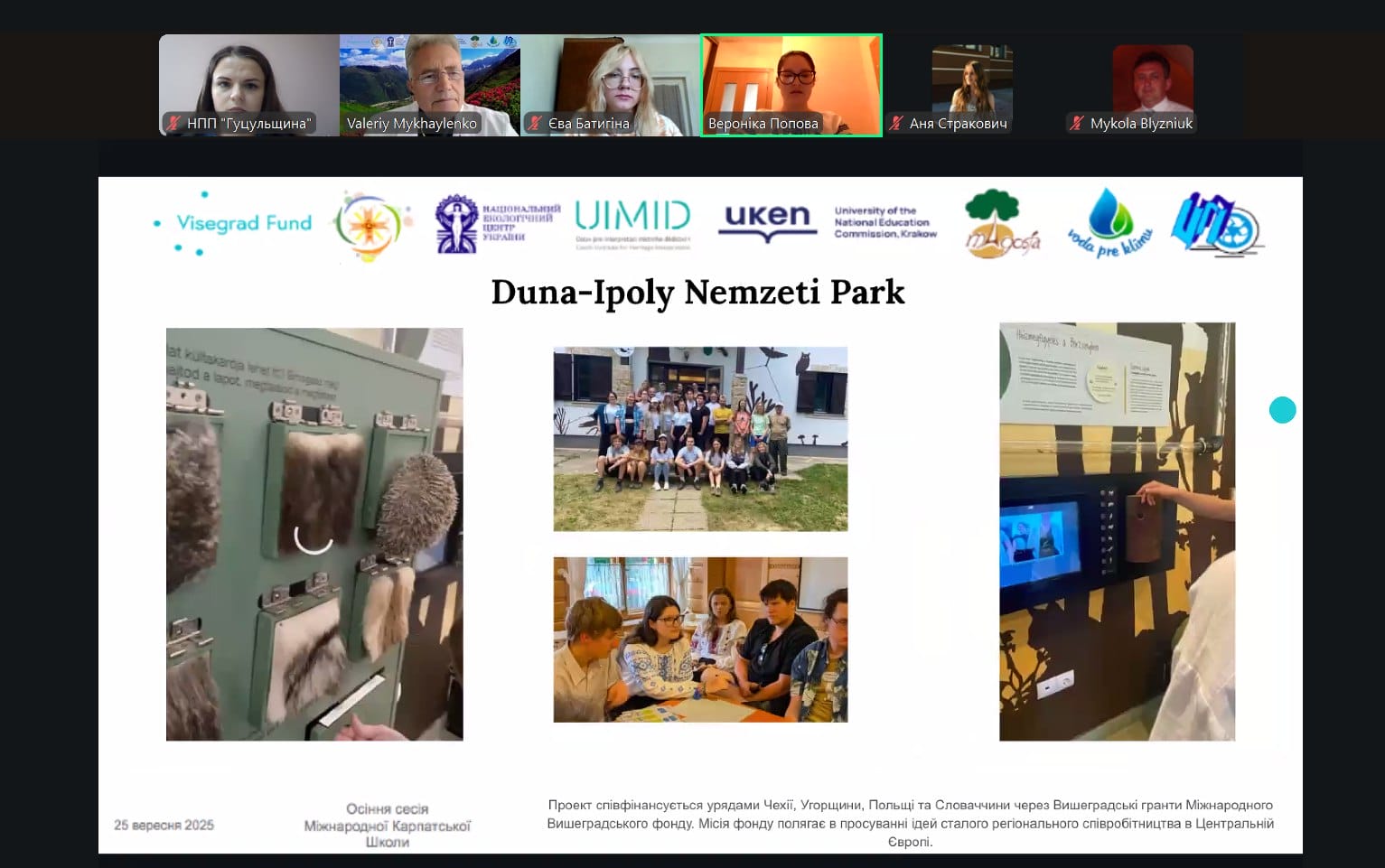This screenshot has height=868, width=1385.
Task: Select Valeriy Mykhaylenko's video tile
Action: coord(429,85)
